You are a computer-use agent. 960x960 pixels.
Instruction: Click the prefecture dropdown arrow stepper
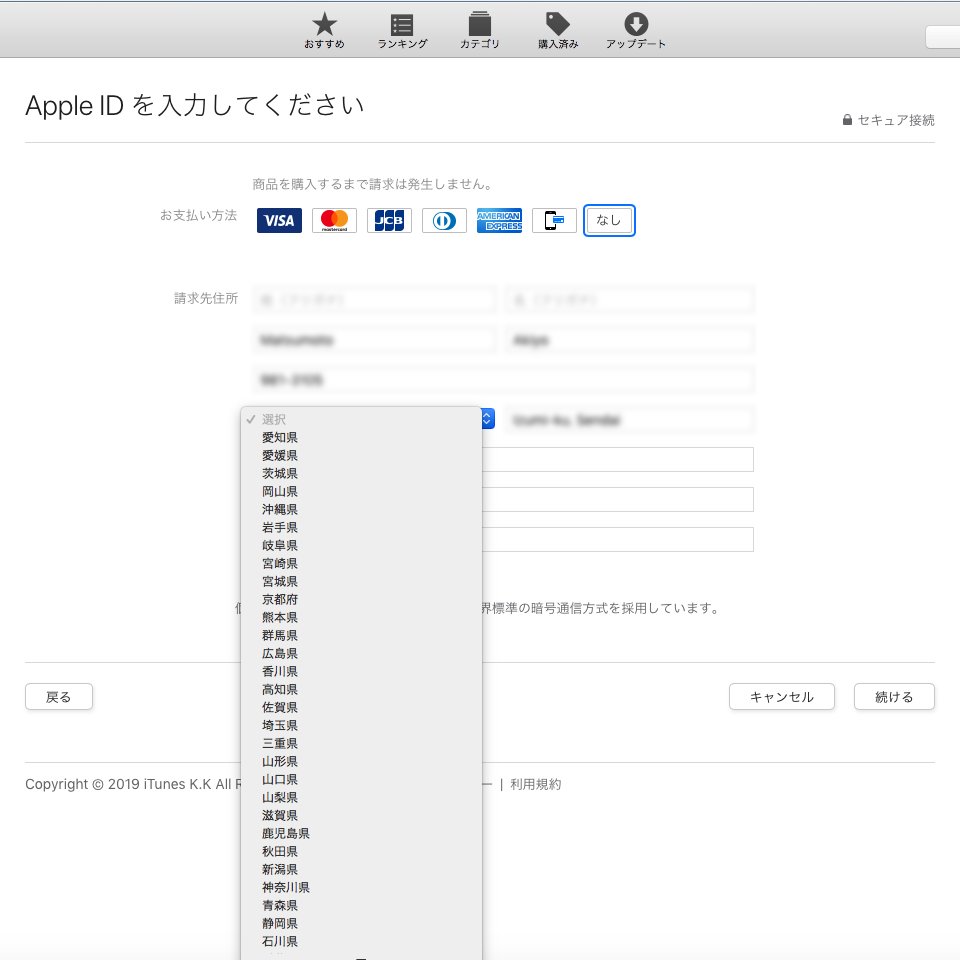[x=487, y=419]
